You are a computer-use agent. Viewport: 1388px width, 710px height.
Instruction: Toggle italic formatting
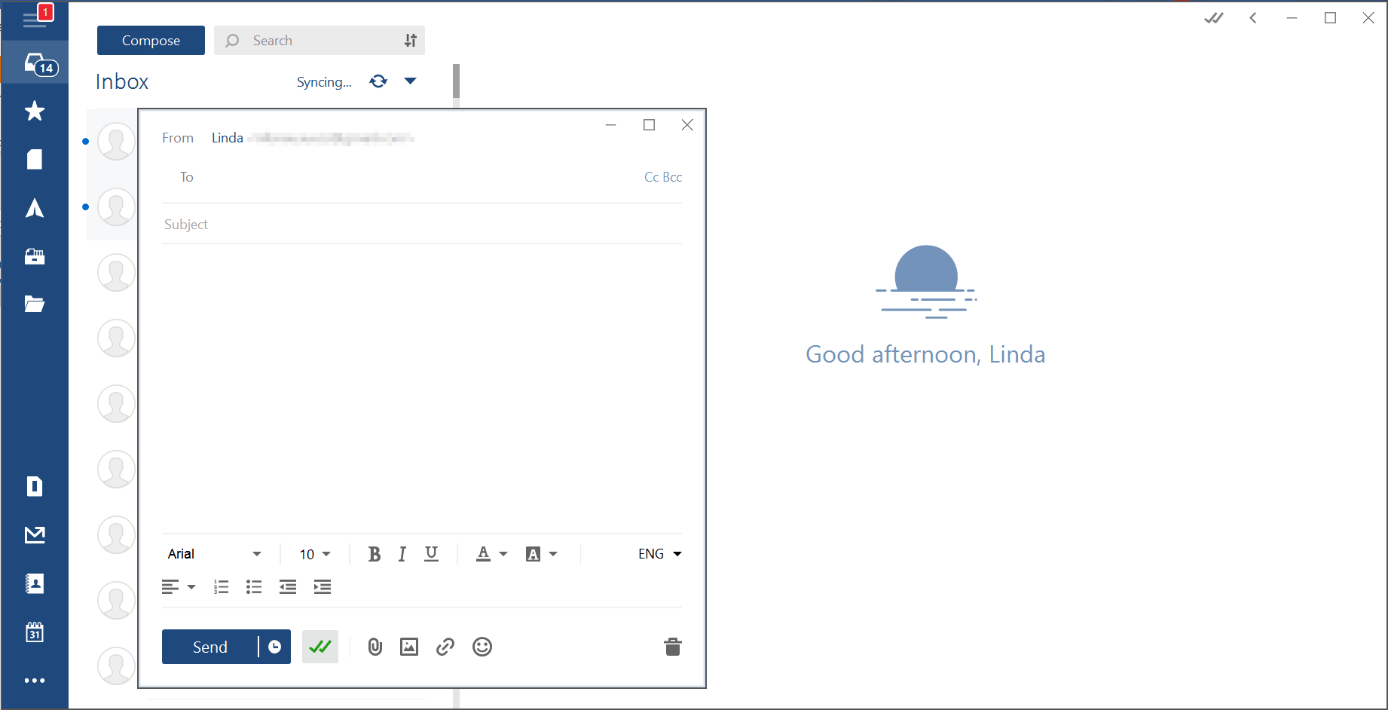[x=402, y=553]
